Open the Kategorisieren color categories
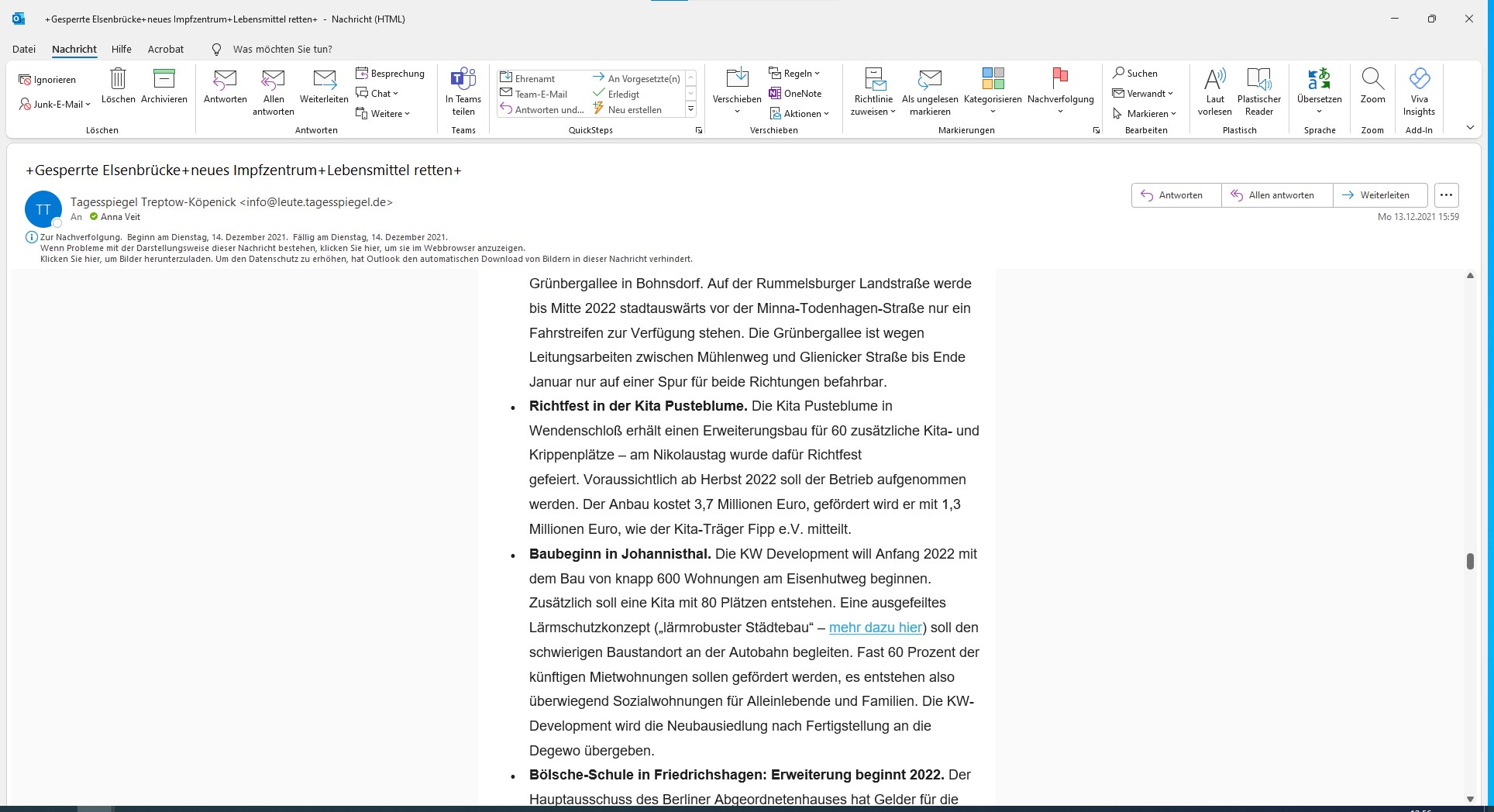 (993, 91)
